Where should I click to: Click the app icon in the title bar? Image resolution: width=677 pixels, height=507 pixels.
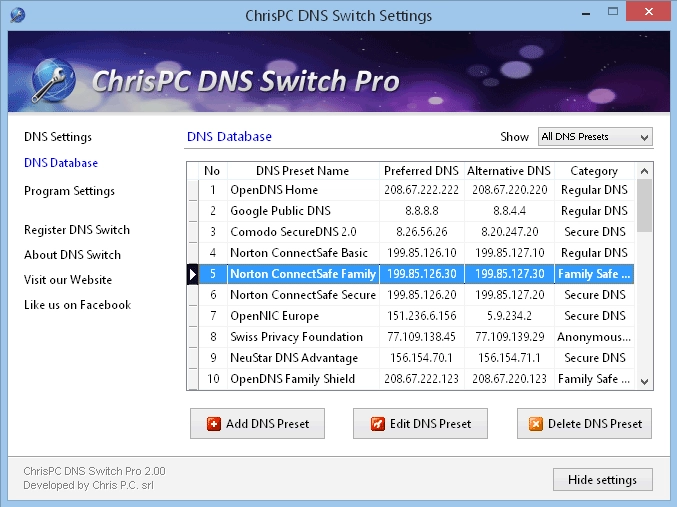coord(17,15)
